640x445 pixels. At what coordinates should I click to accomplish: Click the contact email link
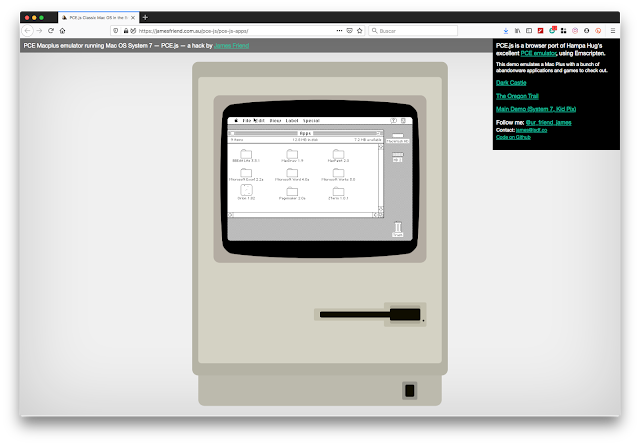pos(531,130)
